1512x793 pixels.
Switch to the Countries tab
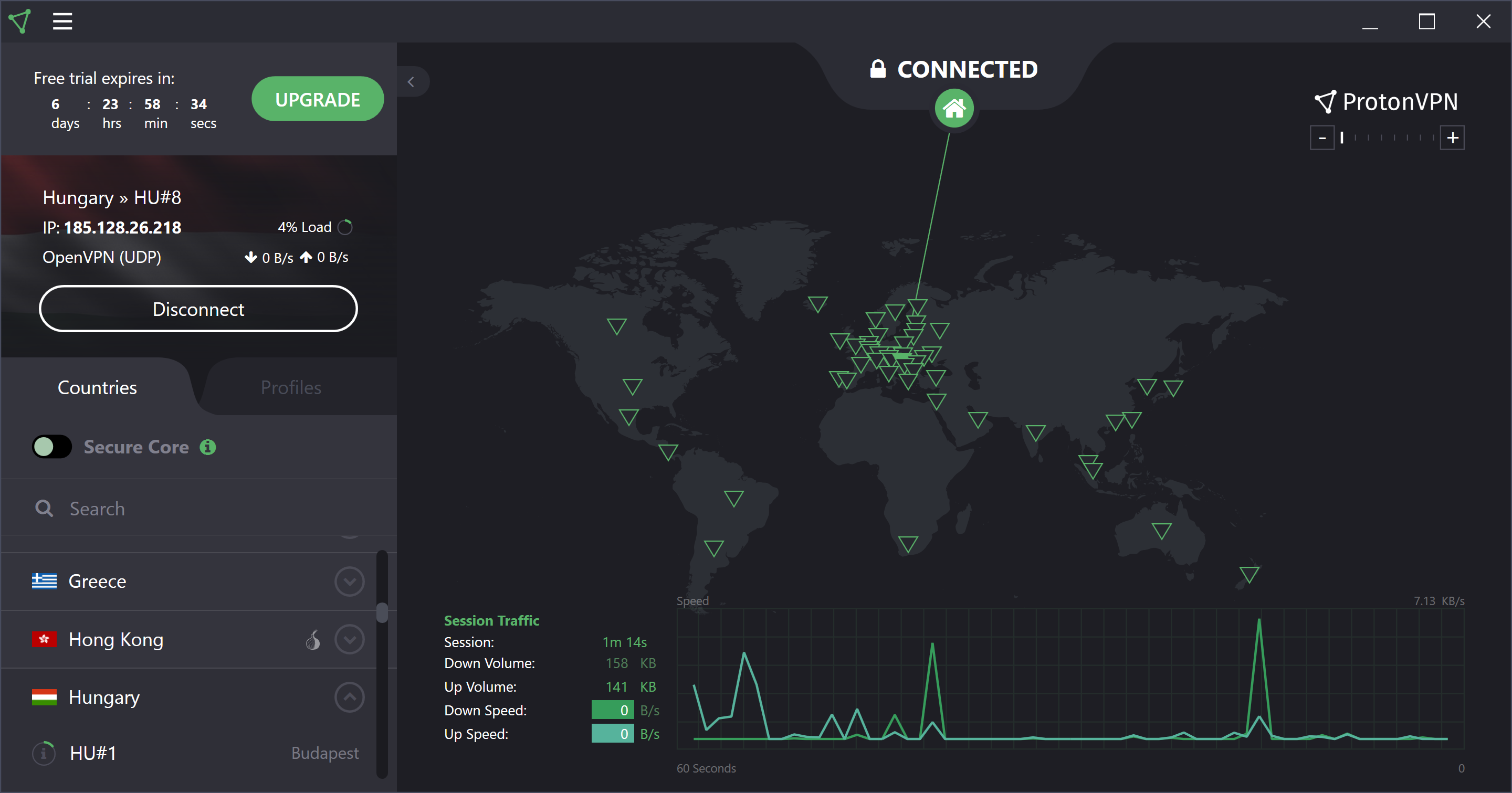click(97, 387)
